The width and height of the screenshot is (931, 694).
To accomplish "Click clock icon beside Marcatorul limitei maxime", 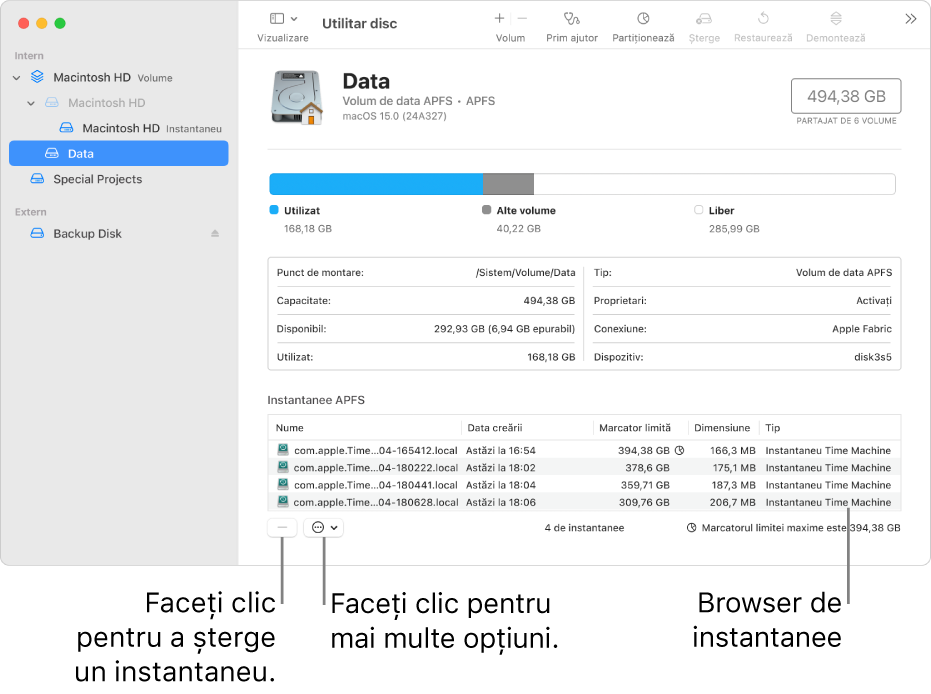I will coord(692,528).
